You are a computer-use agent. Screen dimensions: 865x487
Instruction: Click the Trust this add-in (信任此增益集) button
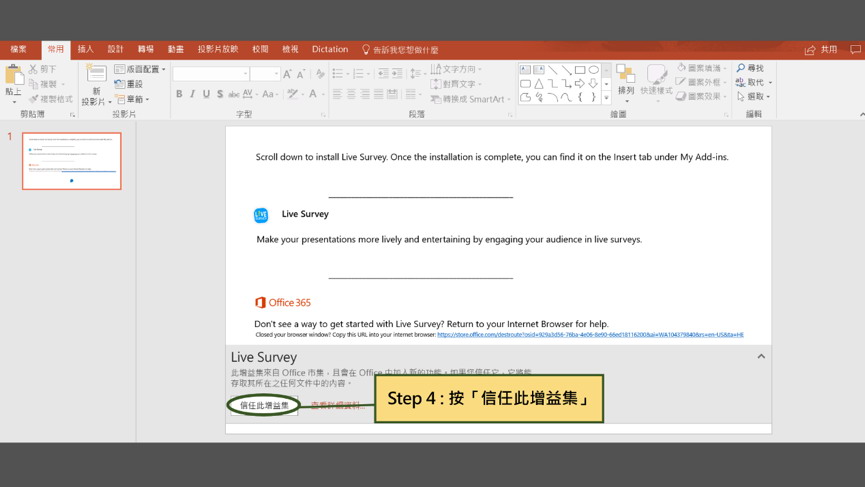coord(264,405)
